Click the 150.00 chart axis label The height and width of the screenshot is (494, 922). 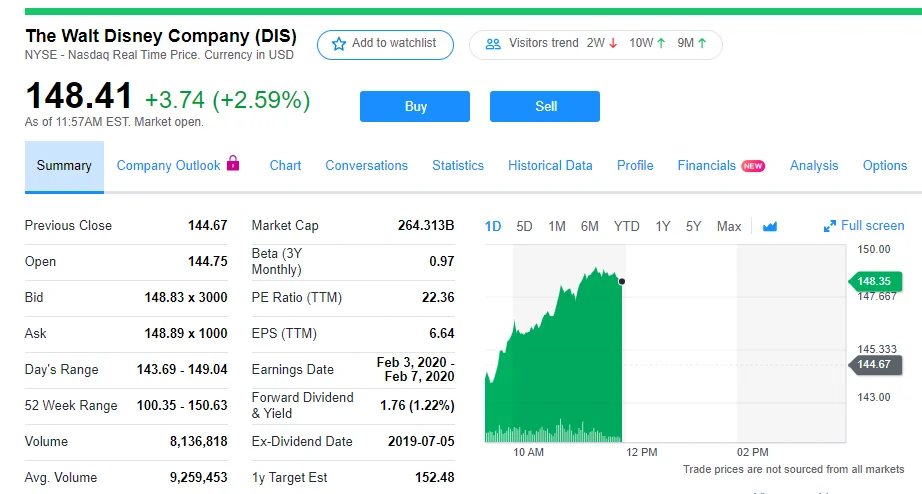[x=874, y=249]
